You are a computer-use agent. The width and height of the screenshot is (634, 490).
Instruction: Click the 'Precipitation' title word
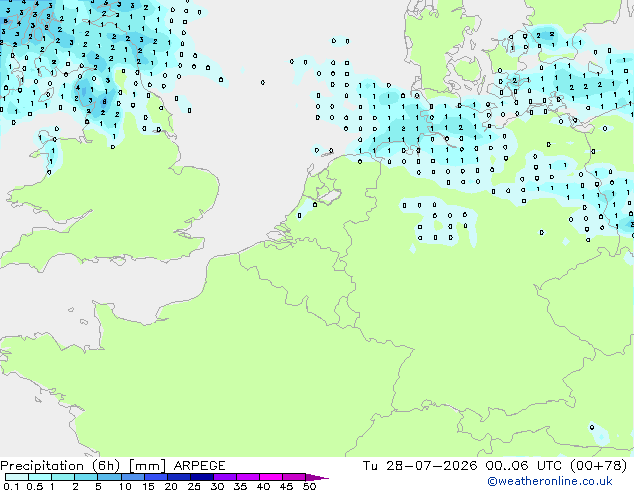coord(42,466)
